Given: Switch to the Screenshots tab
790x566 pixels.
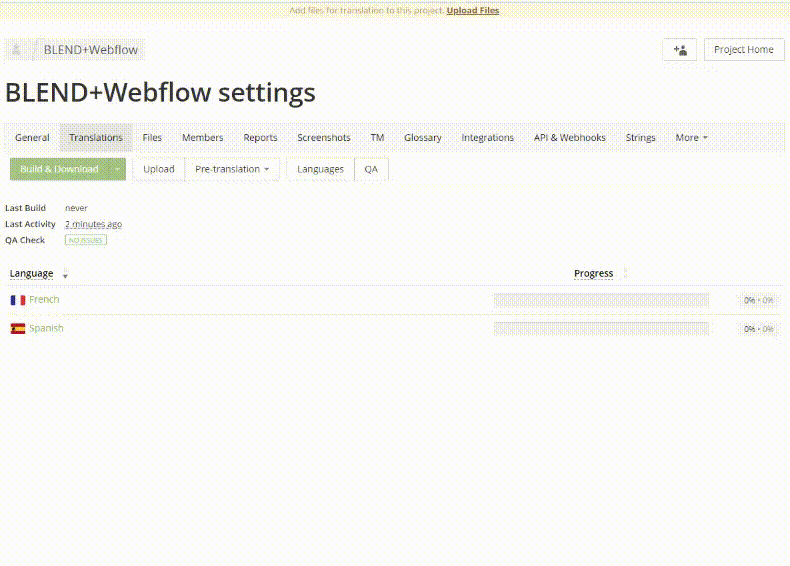Looking at the screenshot, I should 323,138.
